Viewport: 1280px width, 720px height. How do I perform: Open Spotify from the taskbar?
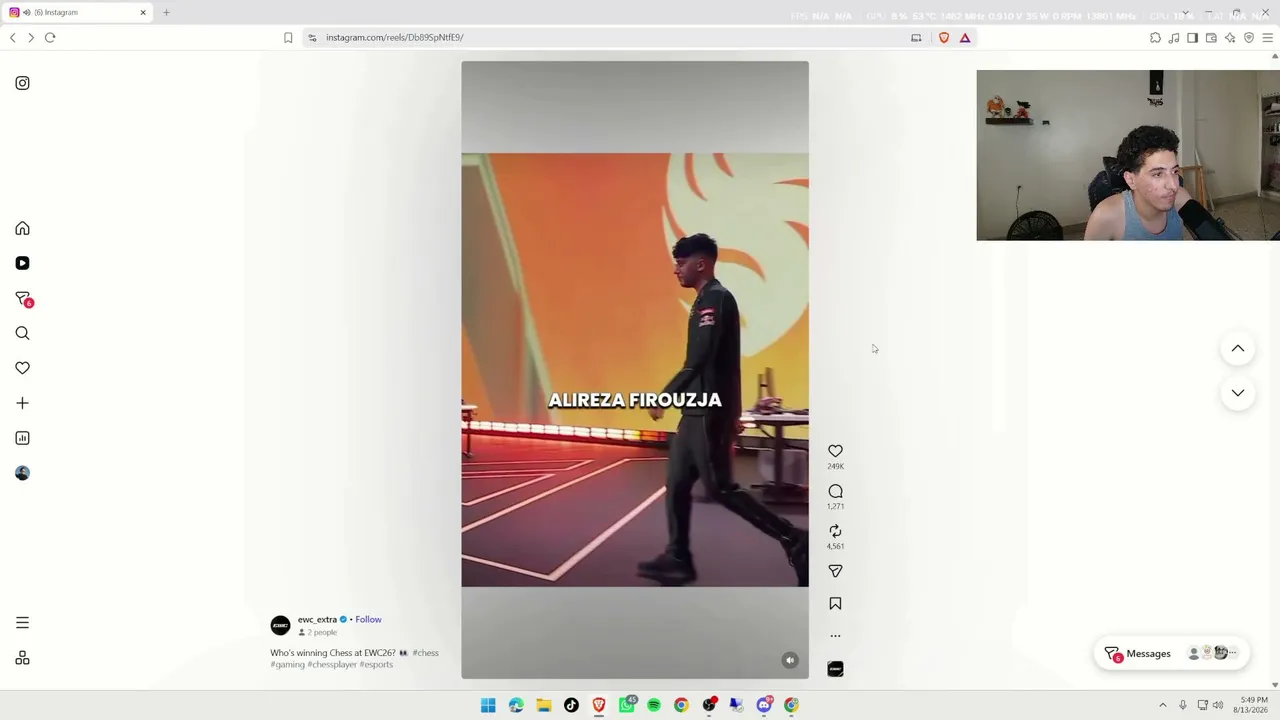(654, 705)
